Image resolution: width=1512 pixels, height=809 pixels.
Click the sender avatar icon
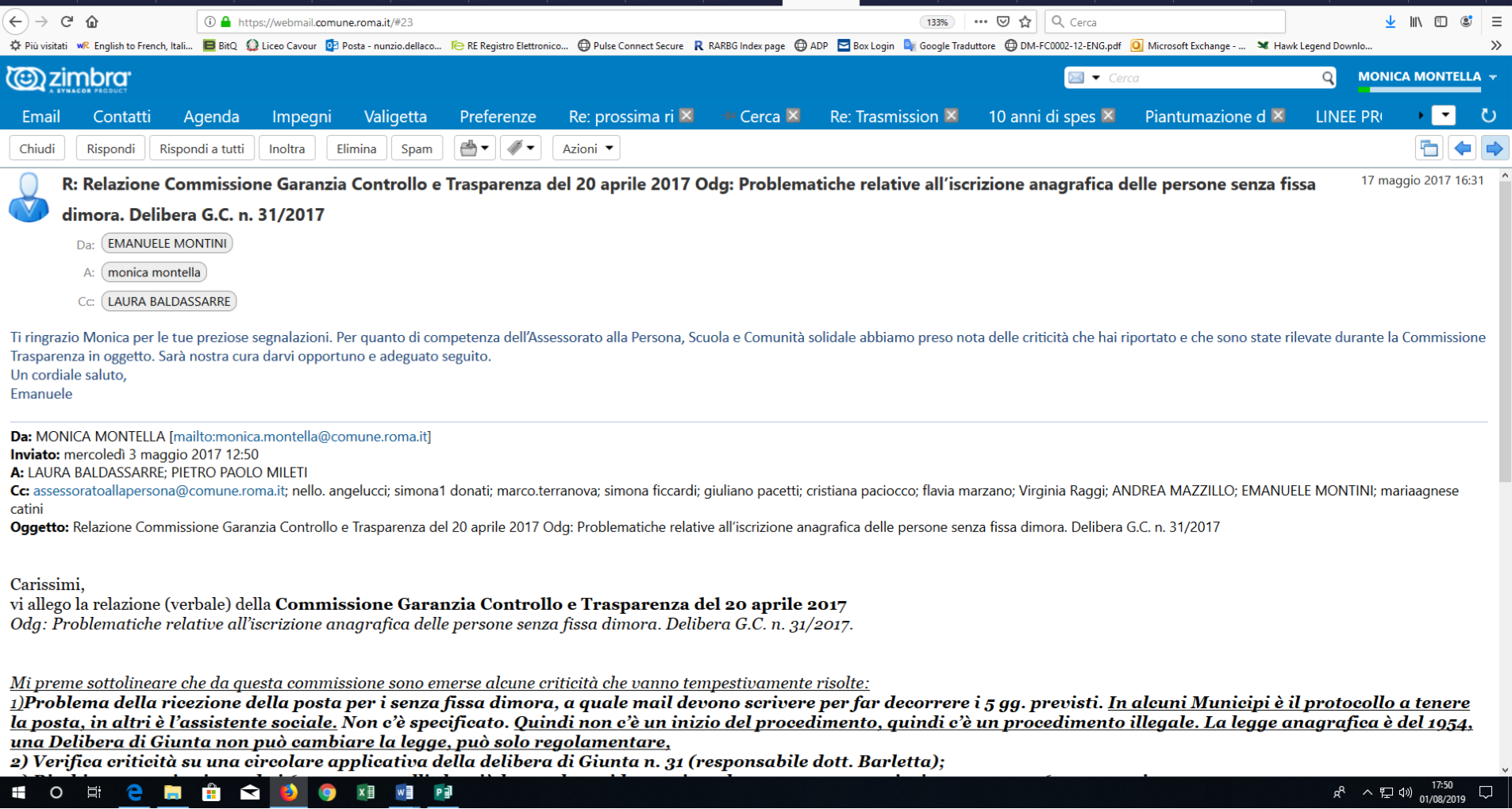point(29,197)
